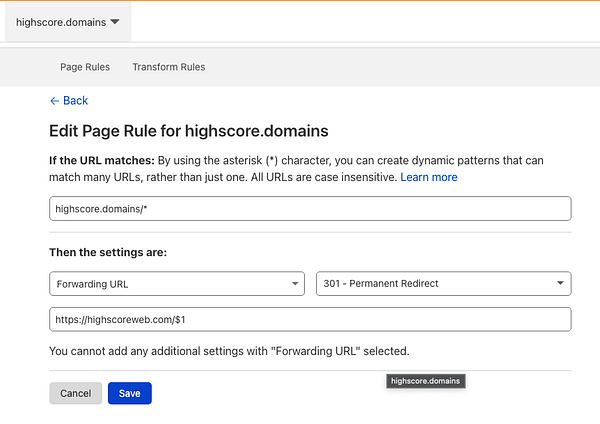Click the Edit Page Rule heading
Screen dimensions: 600x424
[x=189, y=131]
